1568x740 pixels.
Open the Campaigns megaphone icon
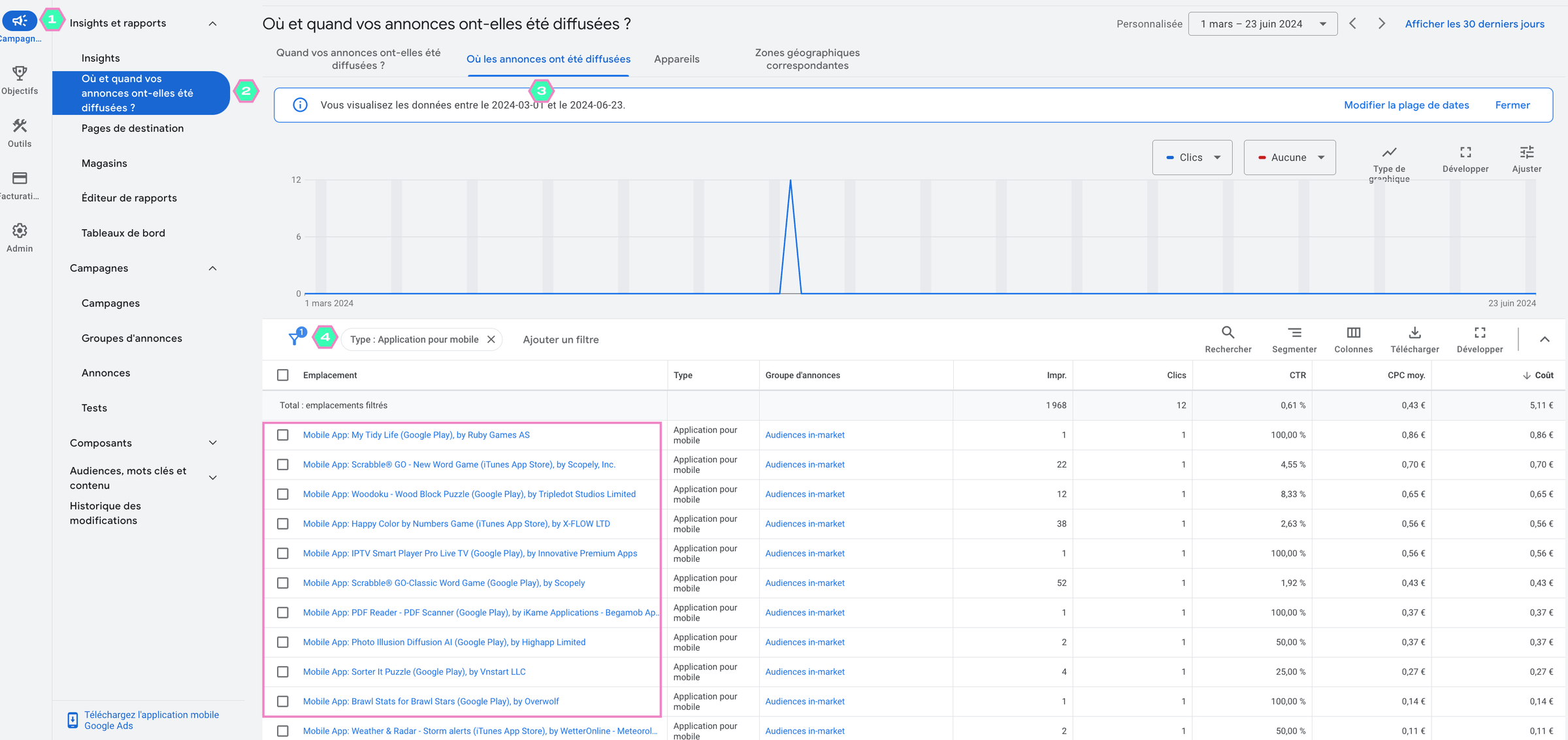tap(20, 21)
